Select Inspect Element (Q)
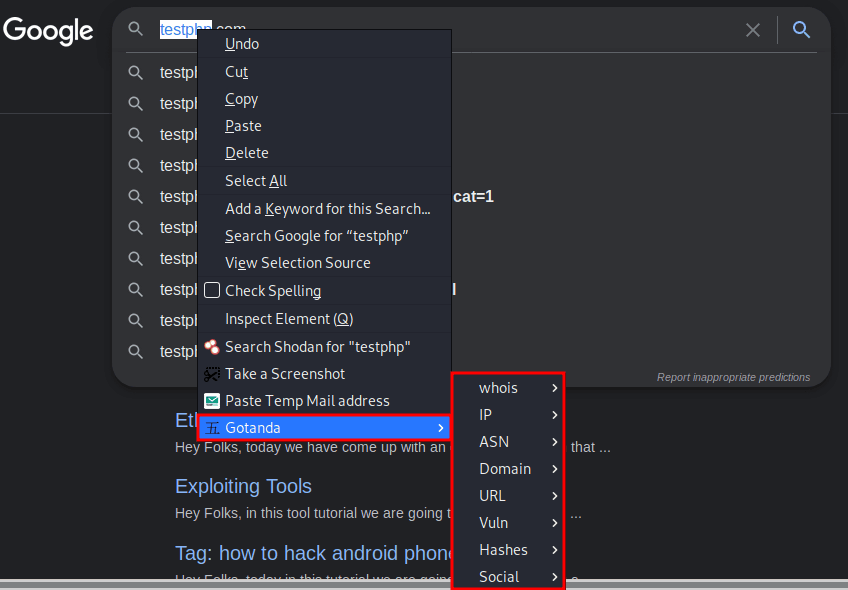This screenshot has width=848, height=590. pyautogui.click(x=324, y=319)
